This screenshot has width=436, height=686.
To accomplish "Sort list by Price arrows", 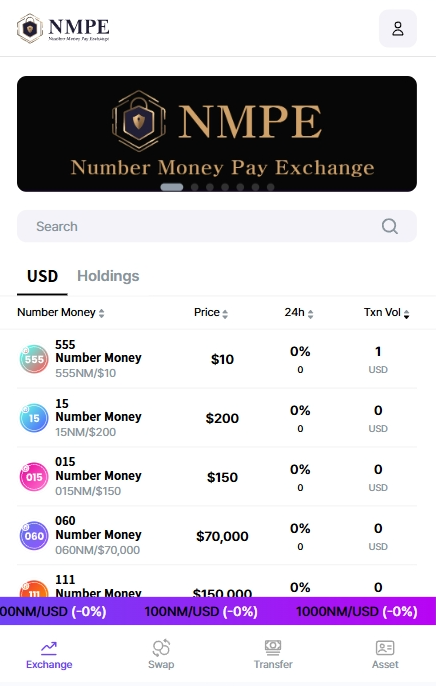I will point(225,314).
